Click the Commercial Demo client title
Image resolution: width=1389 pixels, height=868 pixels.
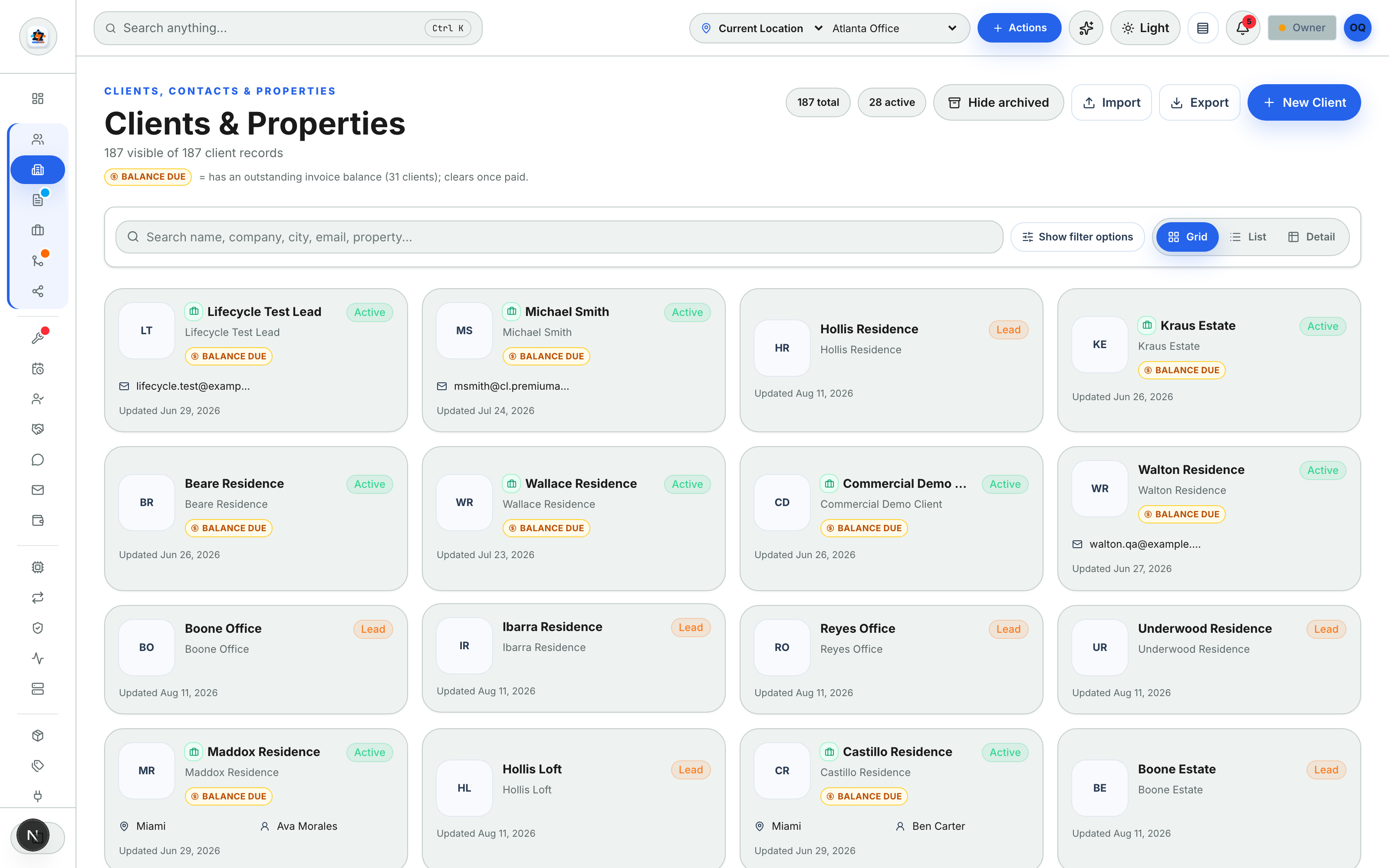(904, 483)
